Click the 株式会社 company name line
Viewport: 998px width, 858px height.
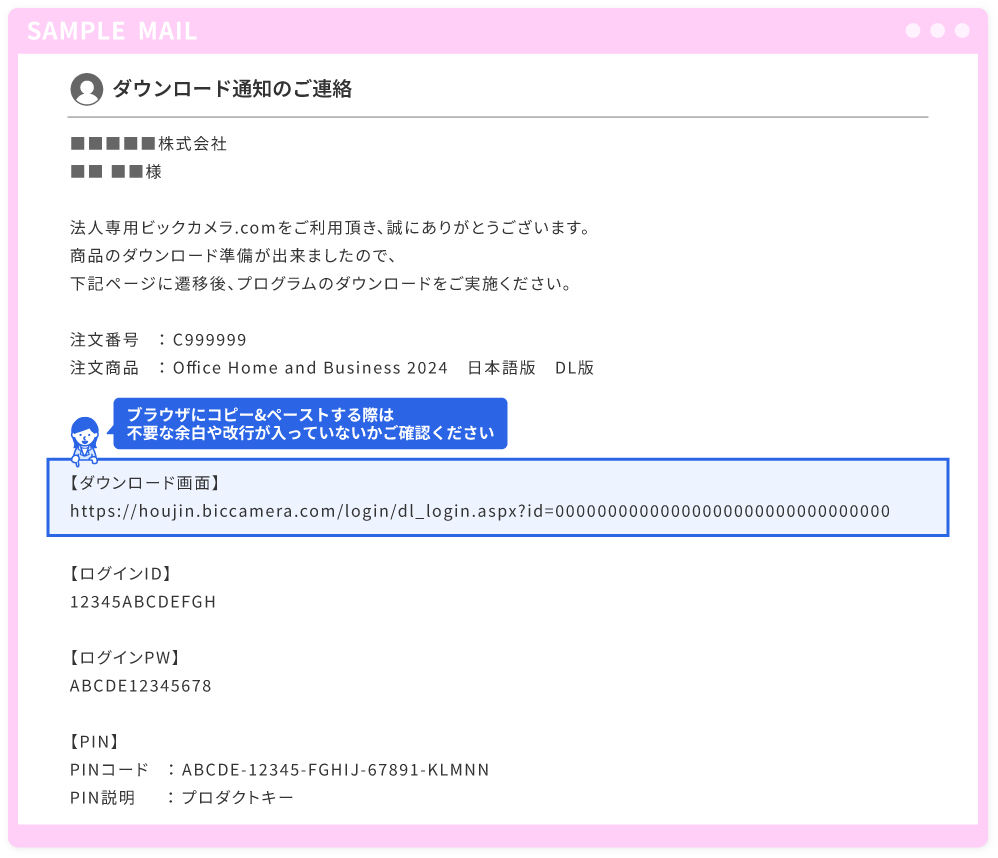[148, 144]
